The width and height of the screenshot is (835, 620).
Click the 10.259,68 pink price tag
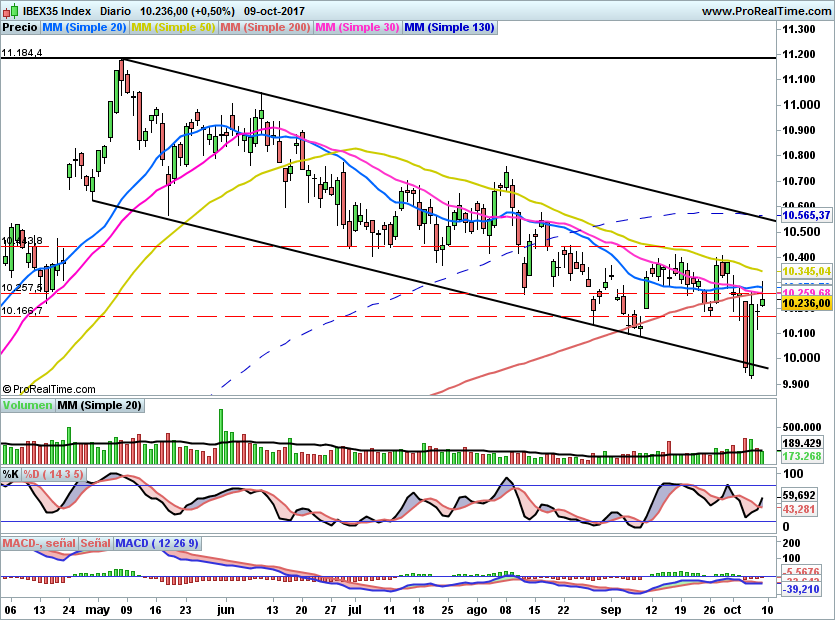[806, 293]
